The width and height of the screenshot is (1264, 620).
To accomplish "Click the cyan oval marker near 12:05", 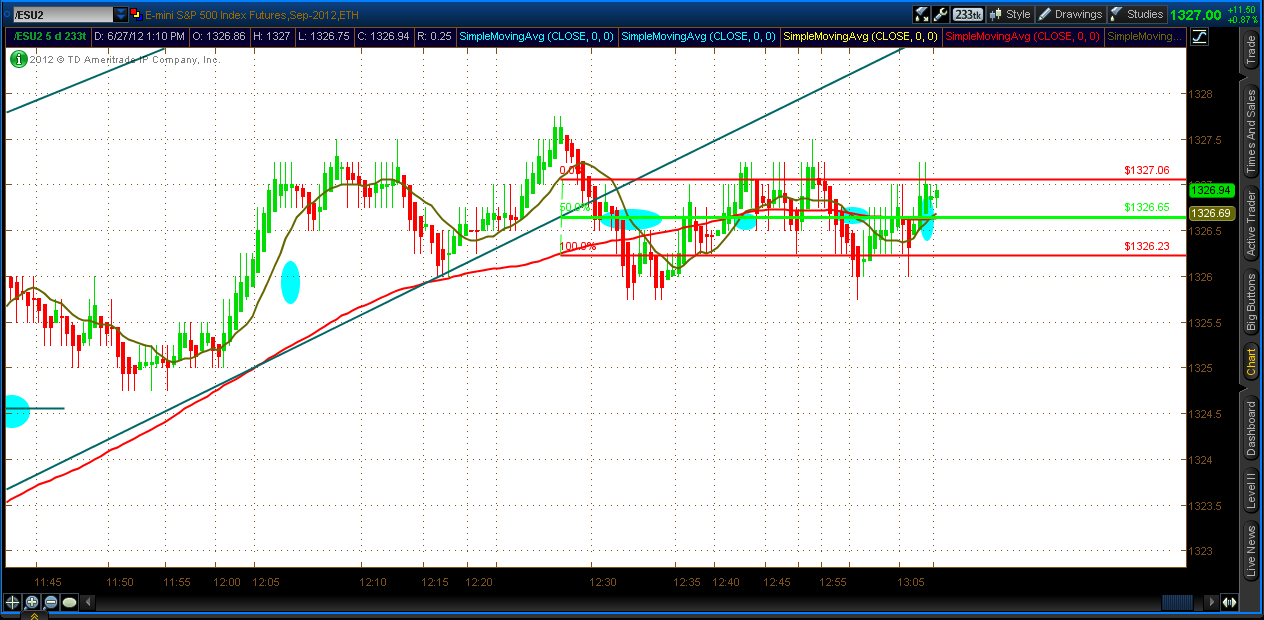I will coord(290,282).
